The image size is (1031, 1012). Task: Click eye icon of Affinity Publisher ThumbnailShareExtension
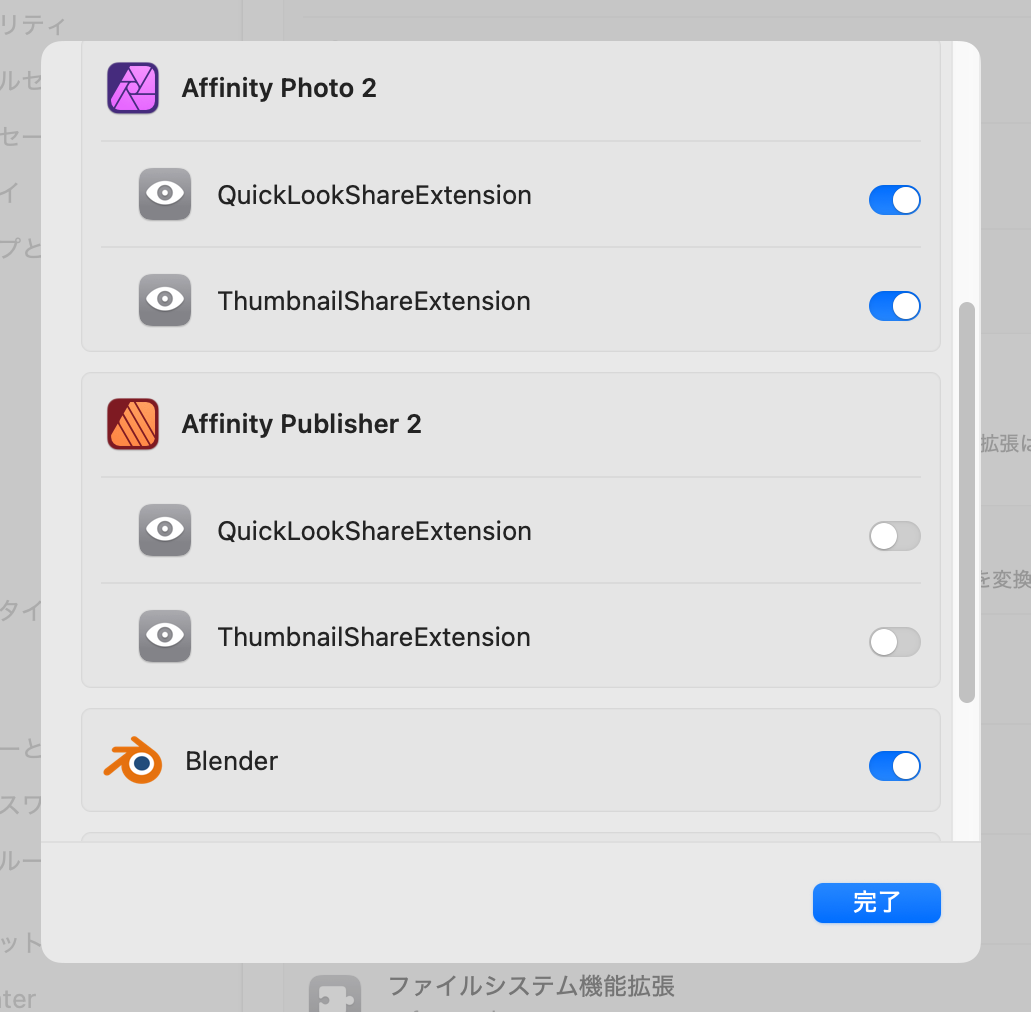coord(165,636)
